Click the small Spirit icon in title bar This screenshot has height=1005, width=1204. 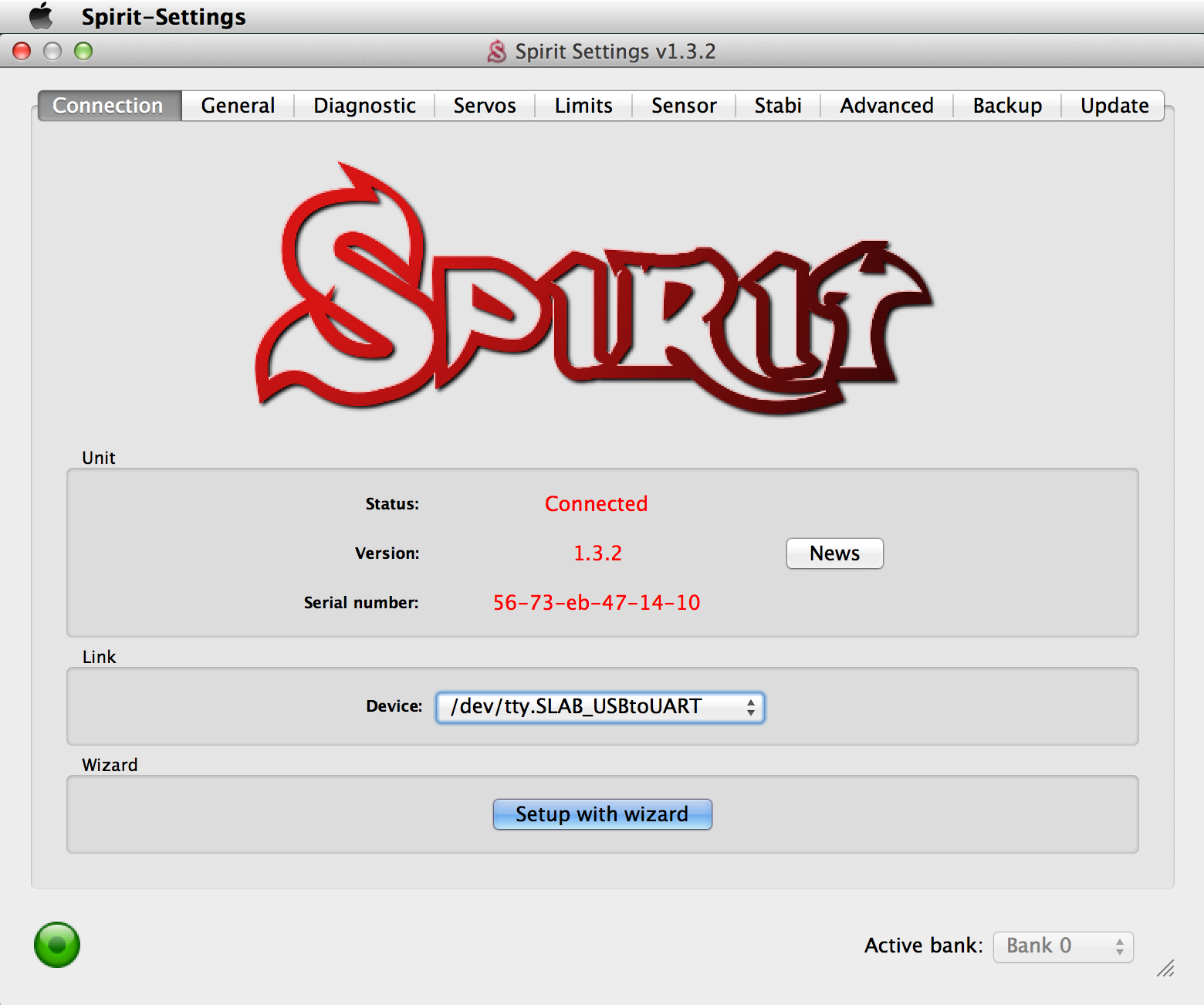(496, 52)
